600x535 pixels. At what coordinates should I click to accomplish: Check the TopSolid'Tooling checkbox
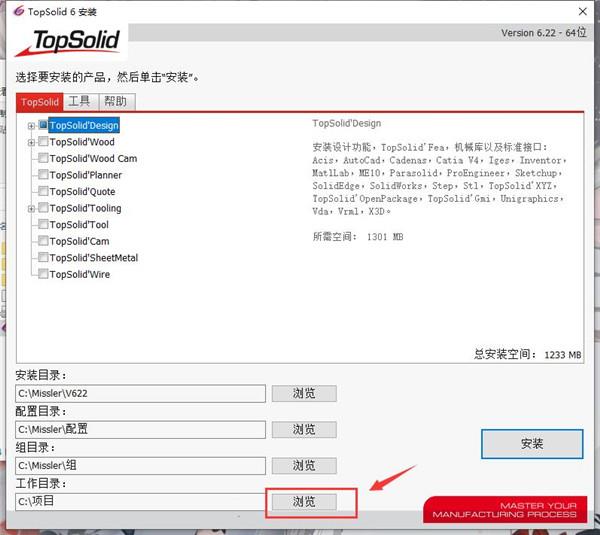43,208
